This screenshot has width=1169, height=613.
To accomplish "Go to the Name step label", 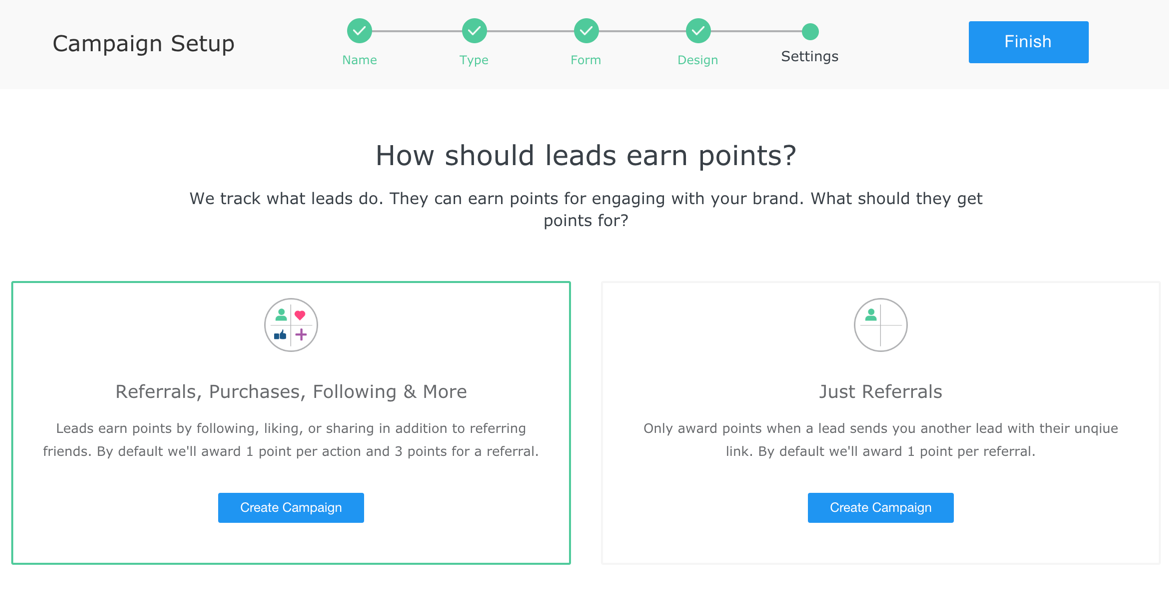I will tap(359, 60).
